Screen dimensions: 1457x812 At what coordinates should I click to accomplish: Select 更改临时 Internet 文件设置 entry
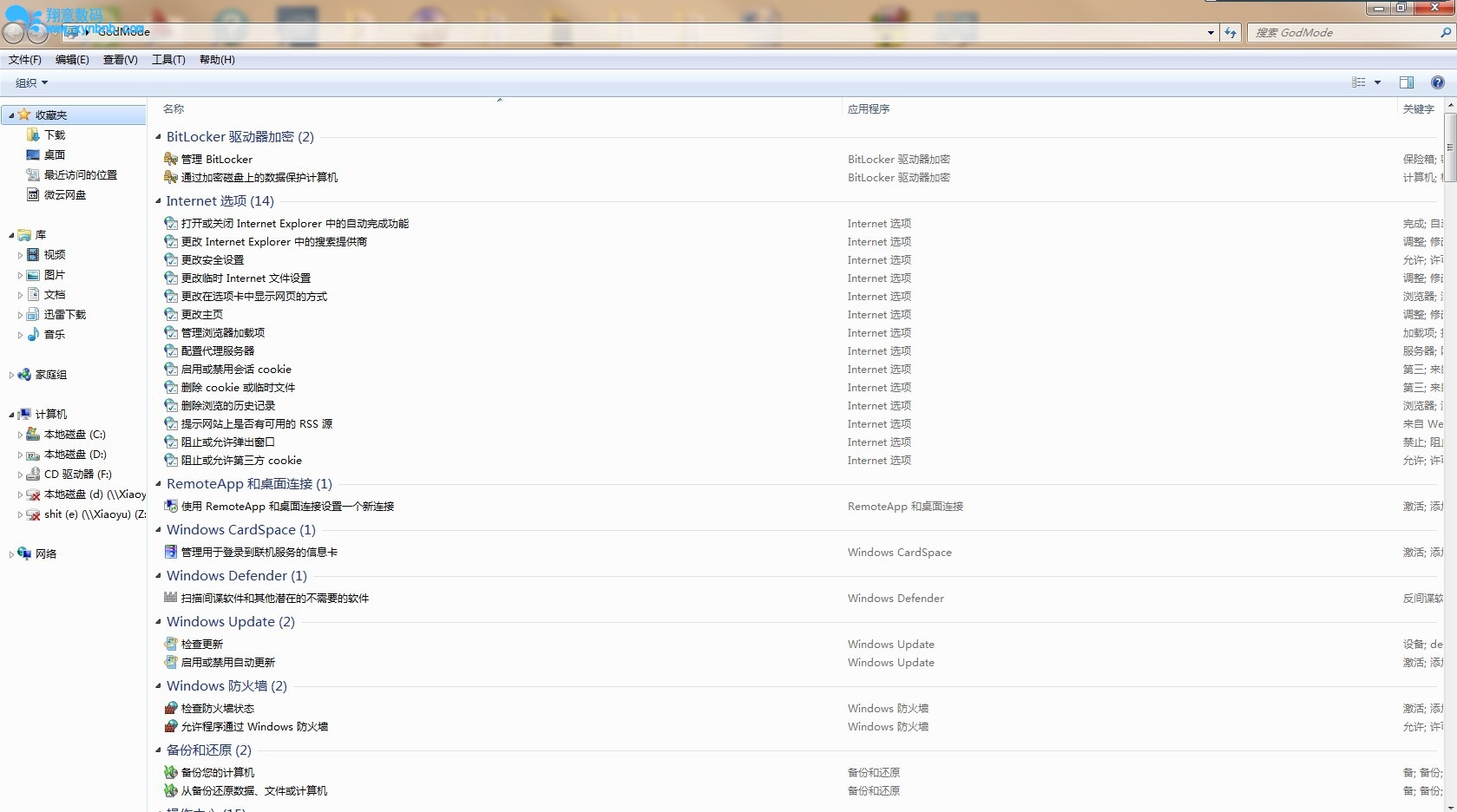click(246, 278)
